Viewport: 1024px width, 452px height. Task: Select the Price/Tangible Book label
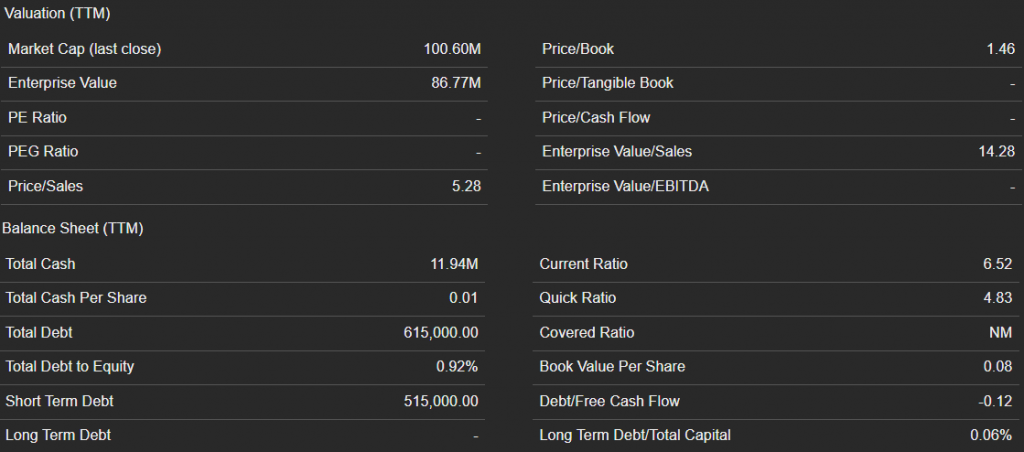608,83
